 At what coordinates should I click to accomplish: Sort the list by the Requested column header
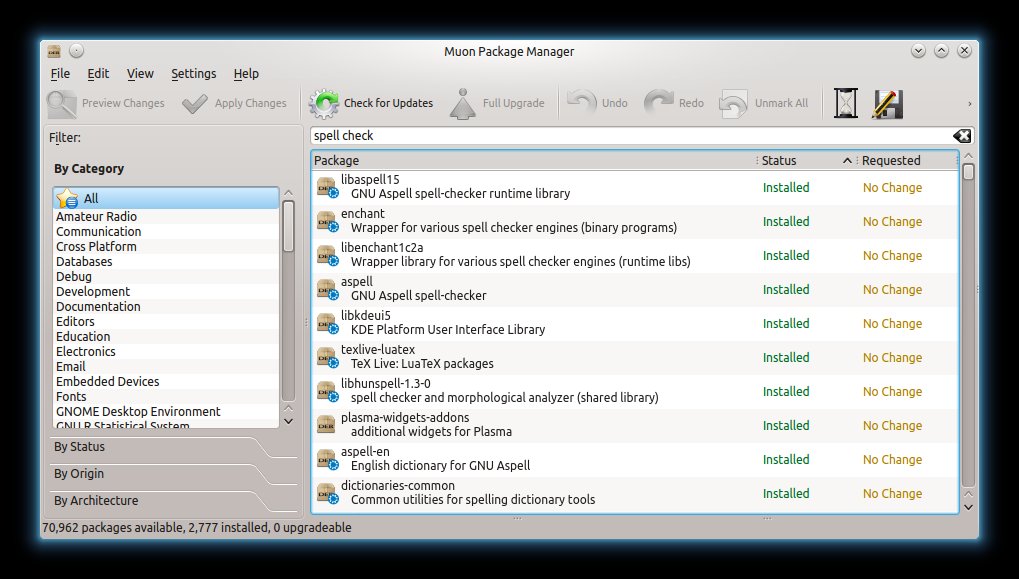click(892, 161)
